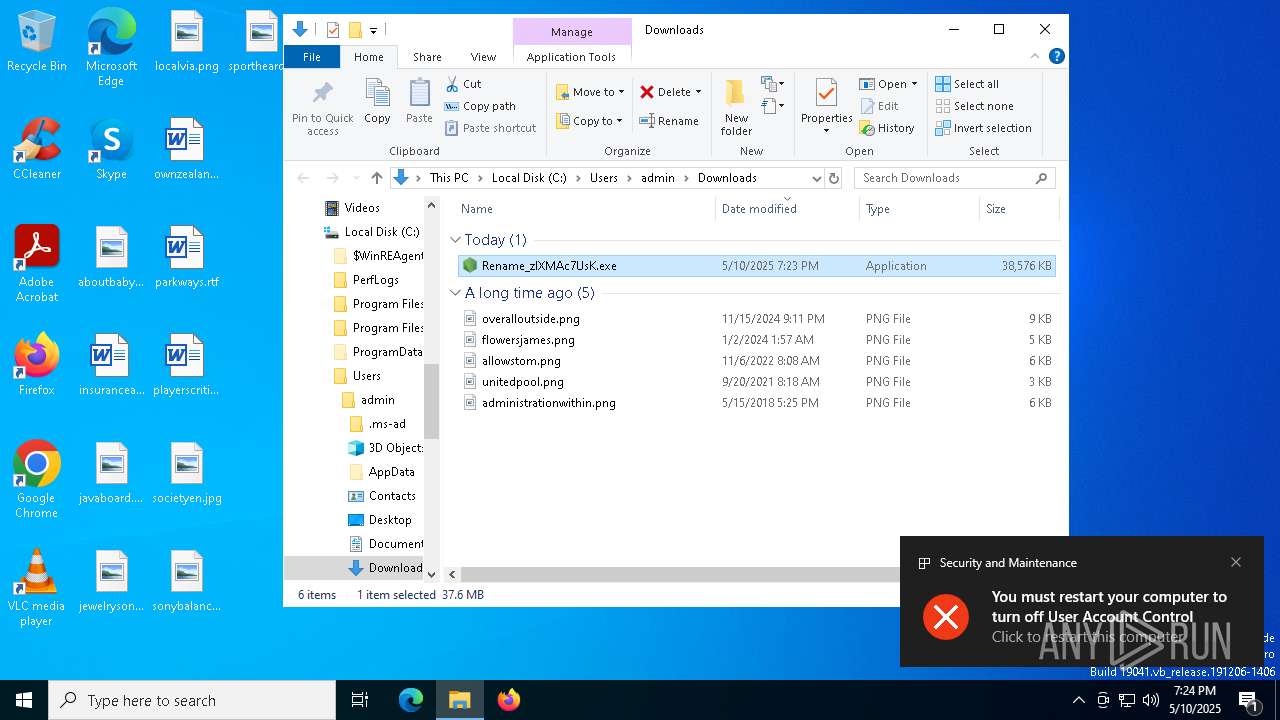Select administrationwithin.png file
The width and height of the screenshot is (1280, 720).
[x=756, y=403]
